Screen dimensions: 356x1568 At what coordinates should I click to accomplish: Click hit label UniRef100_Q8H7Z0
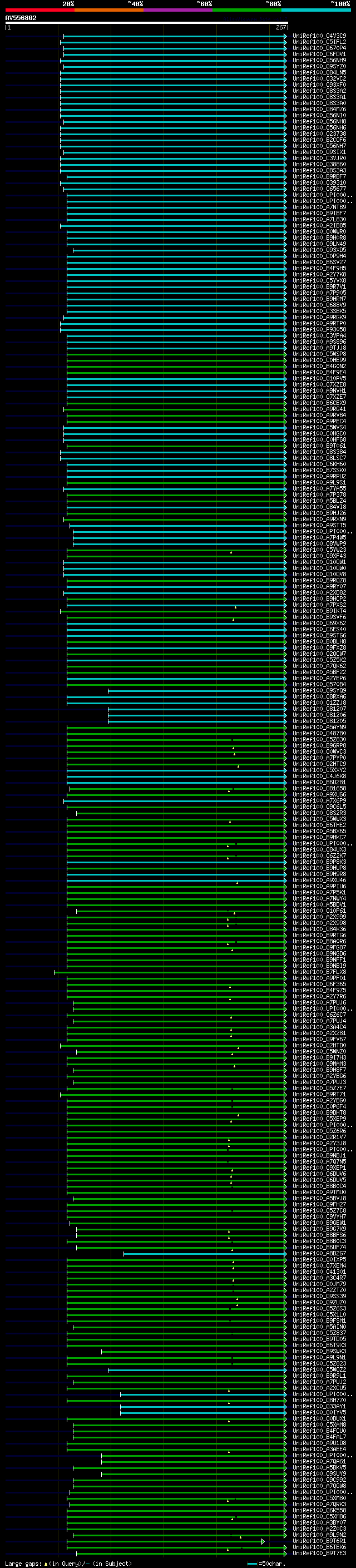(319, 1401)
